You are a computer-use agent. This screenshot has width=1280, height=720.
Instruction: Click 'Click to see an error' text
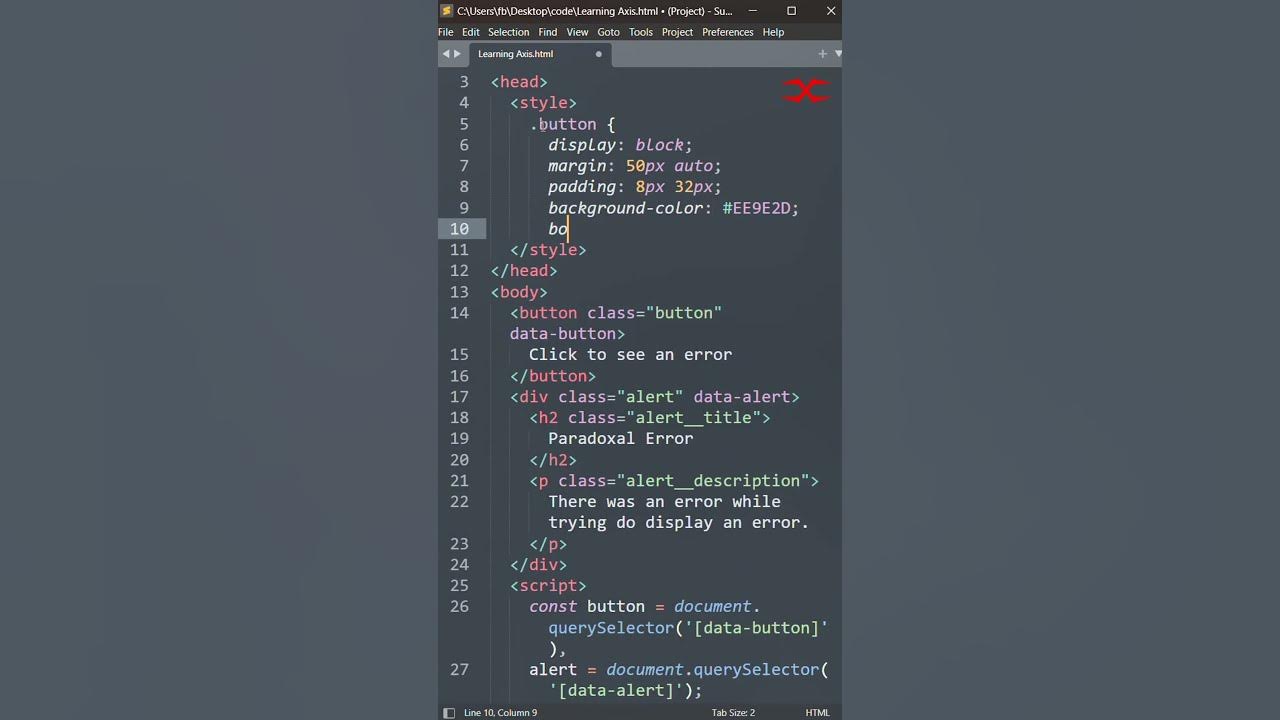[x=630, y=355]
